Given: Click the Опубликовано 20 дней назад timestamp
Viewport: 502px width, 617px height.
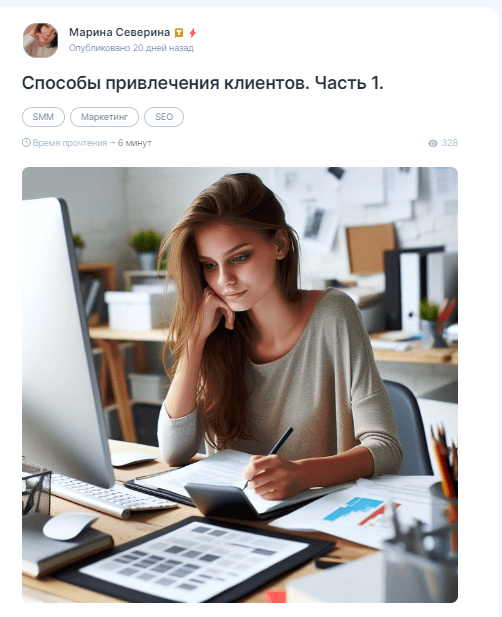Looking at the screenshot, I should 131,48.
